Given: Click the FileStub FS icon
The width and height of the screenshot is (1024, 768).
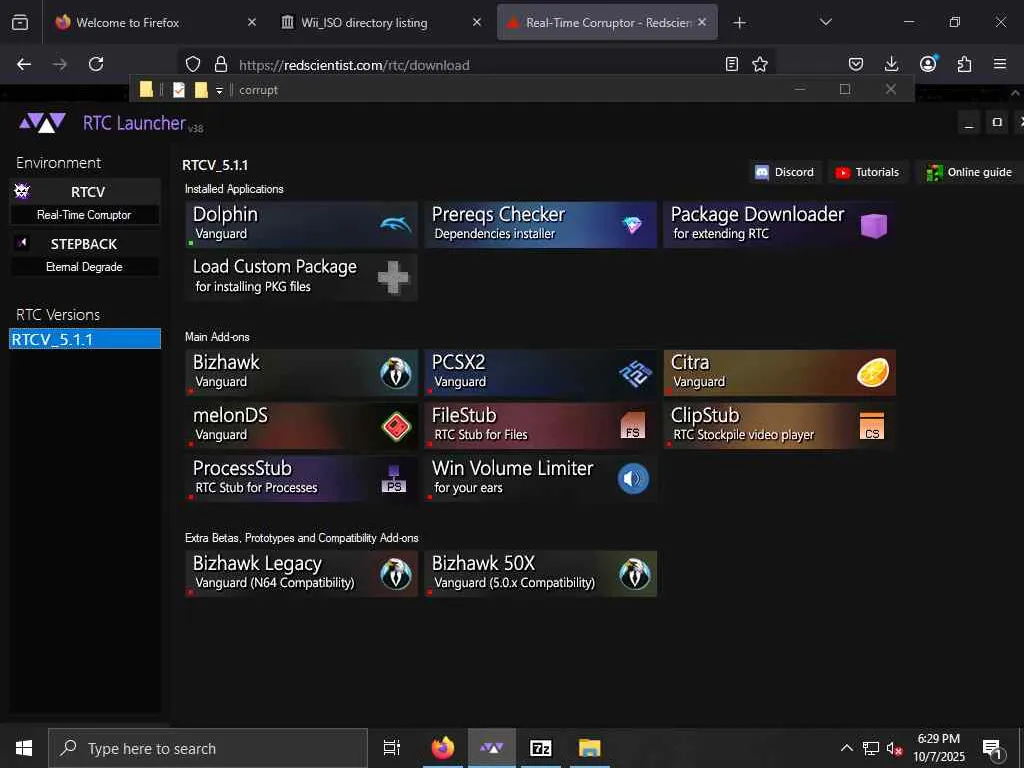Looking at the screenshot, I should click(x=632, y=426).
